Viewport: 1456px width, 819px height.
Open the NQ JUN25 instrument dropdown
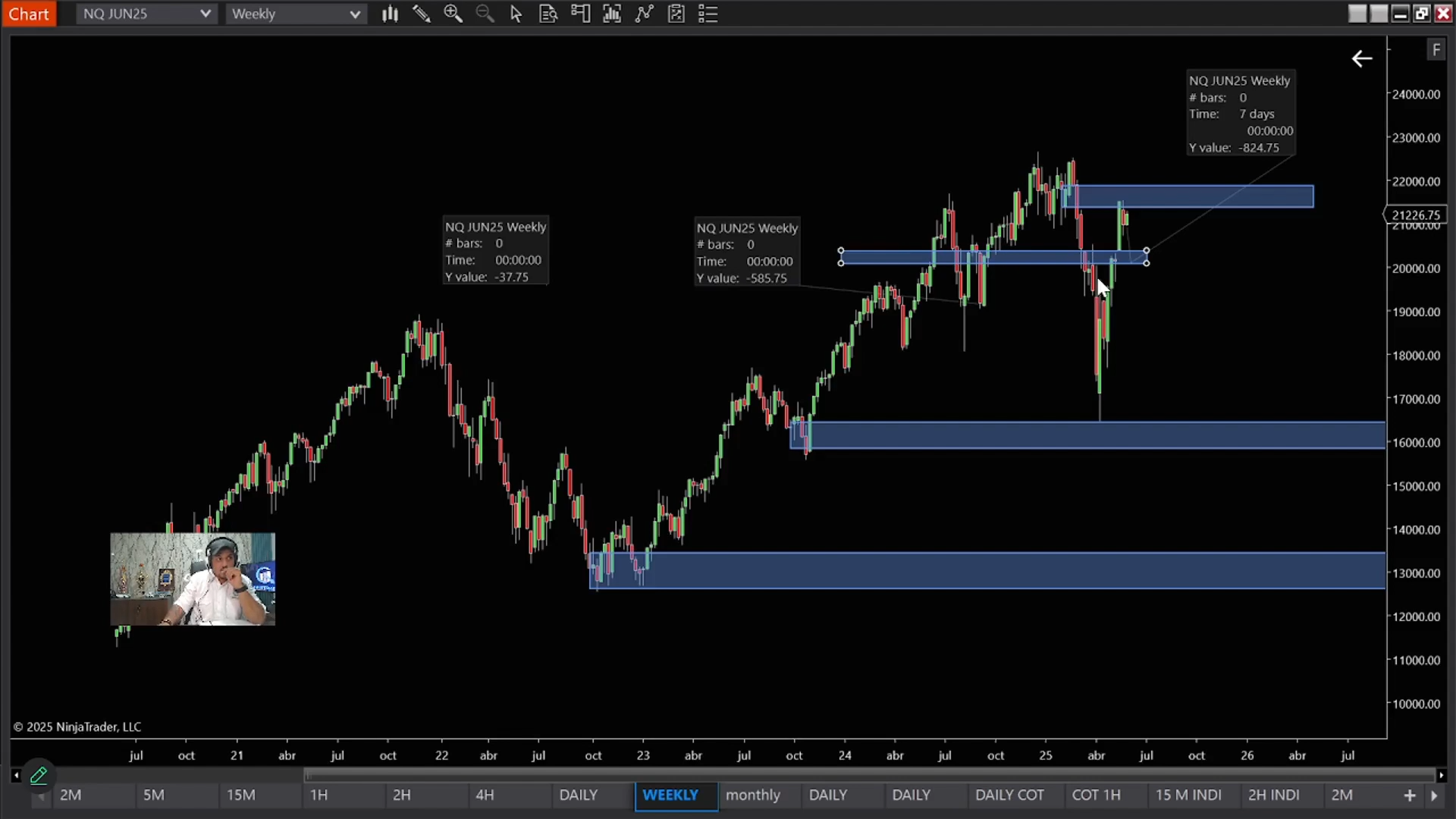click(x=147, y=14)
